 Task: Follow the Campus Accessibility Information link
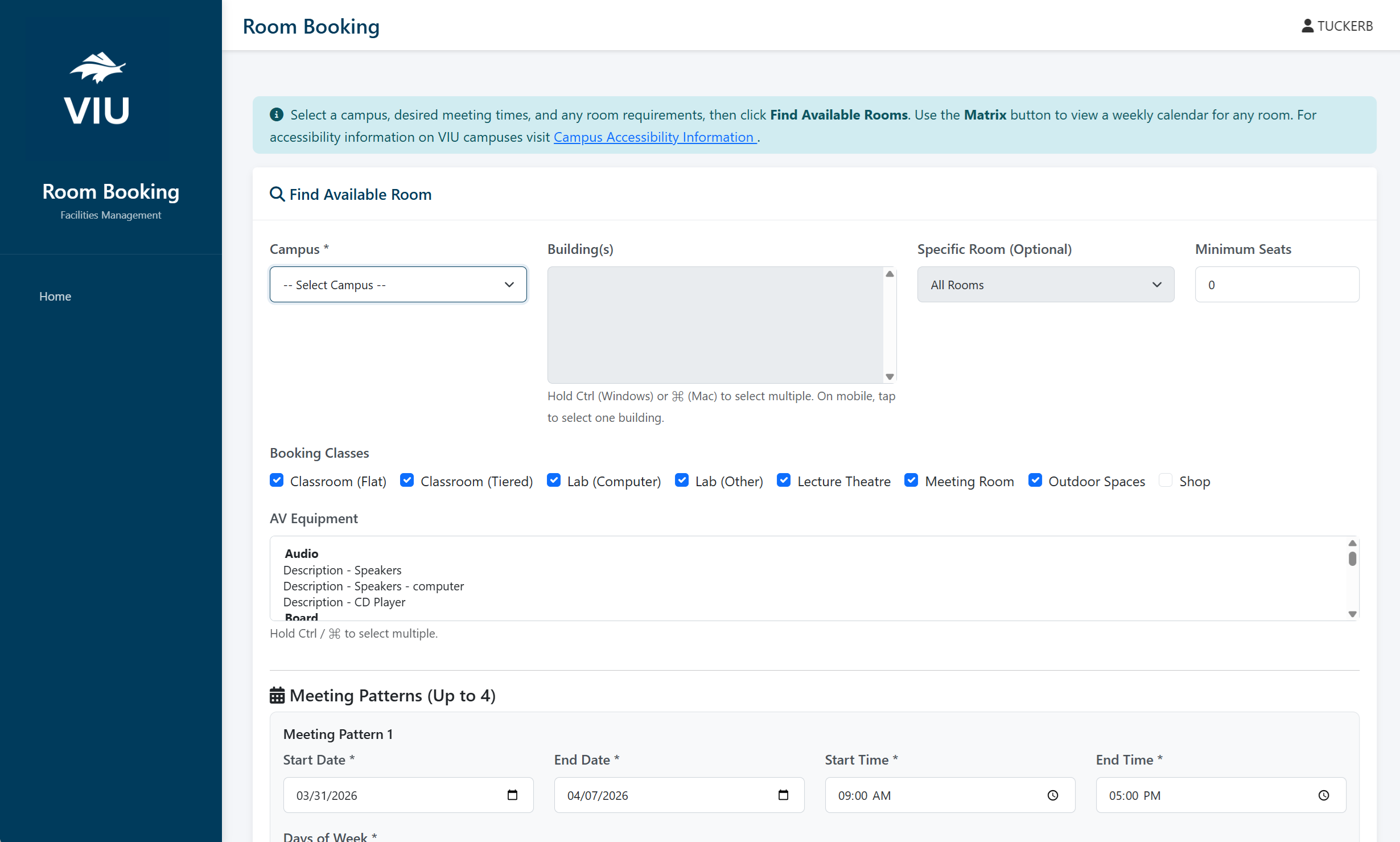[x=654, y=137]
